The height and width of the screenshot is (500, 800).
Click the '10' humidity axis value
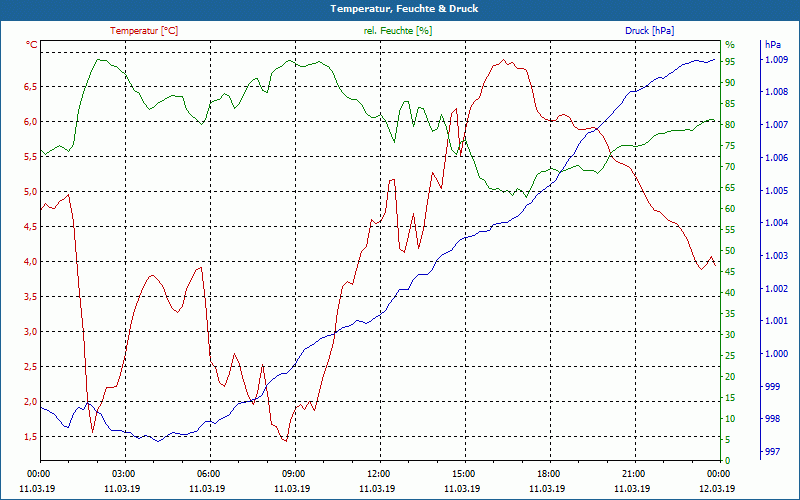[x=730, y=419]
